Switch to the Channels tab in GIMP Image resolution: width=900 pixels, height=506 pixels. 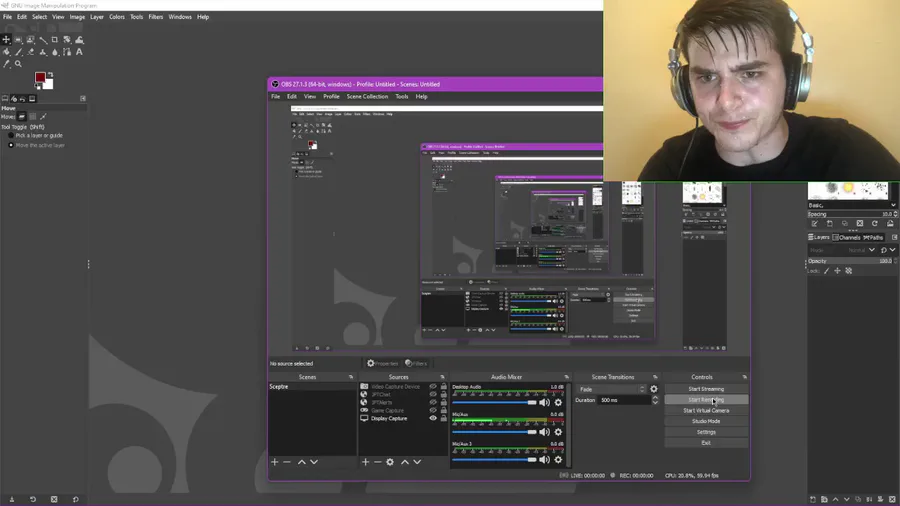[847, 237]
